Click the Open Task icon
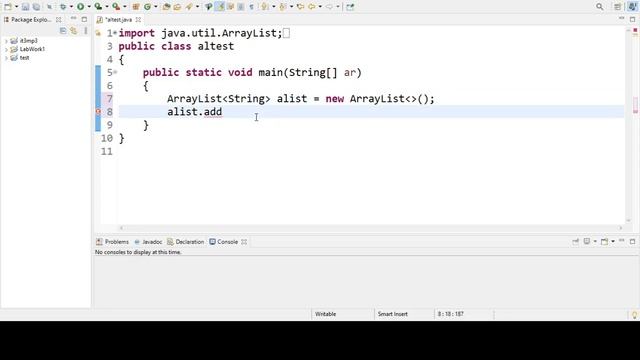The height and width of the screenshot is (360, 640). point(177,7)
